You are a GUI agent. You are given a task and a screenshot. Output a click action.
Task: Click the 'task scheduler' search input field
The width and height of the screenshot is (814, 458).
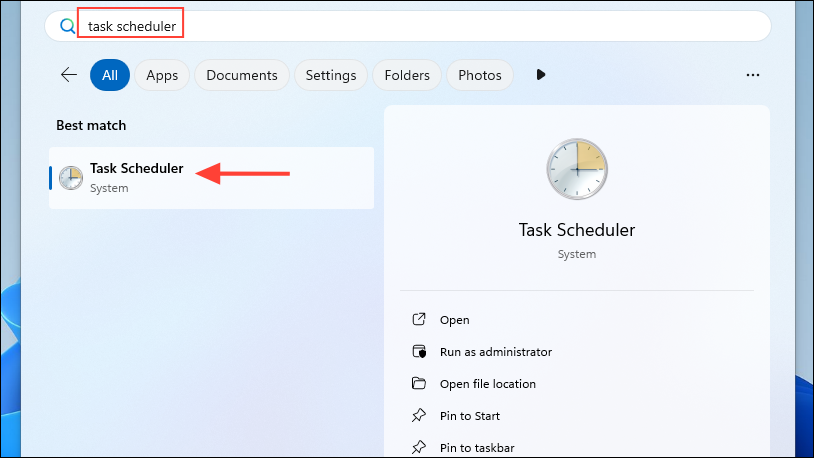click(x=408, y=26)
